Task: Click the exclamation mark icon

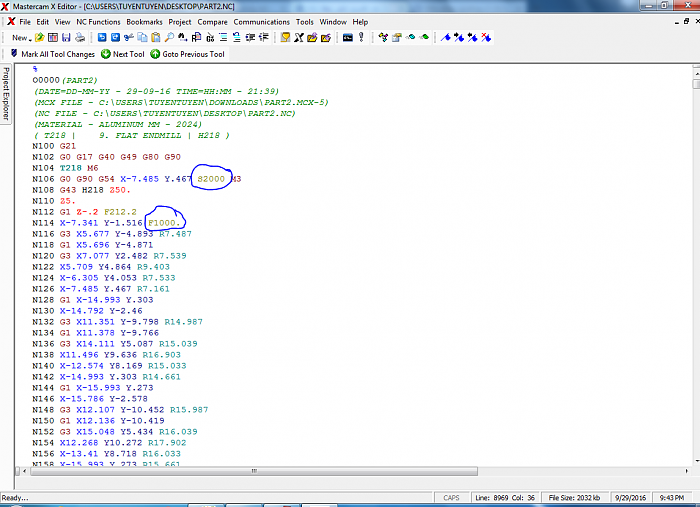Action: tap(361, 37)
